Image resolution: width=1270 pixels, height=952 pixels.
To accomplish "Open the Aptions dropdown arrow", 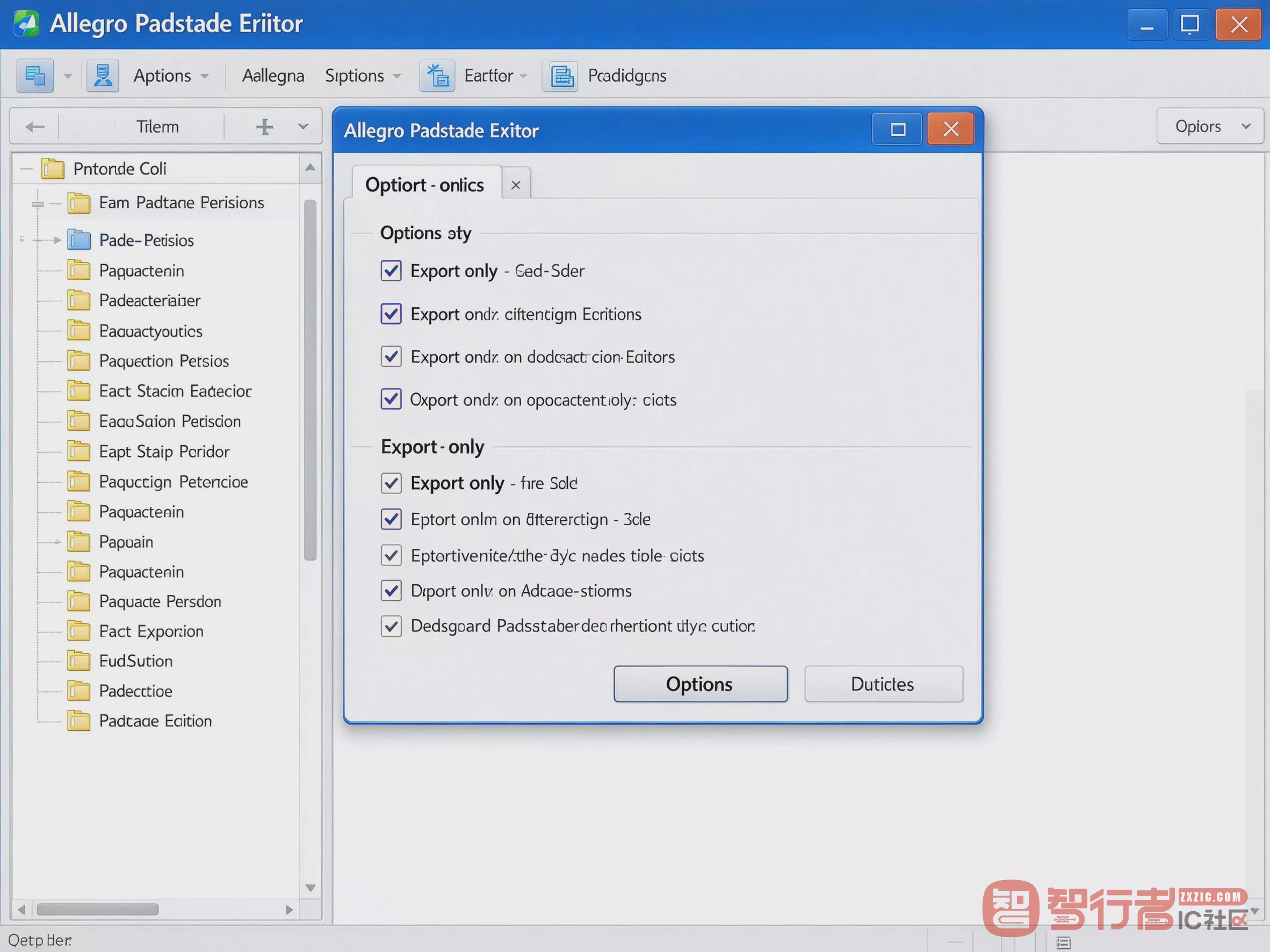I will tap(204, 76).
